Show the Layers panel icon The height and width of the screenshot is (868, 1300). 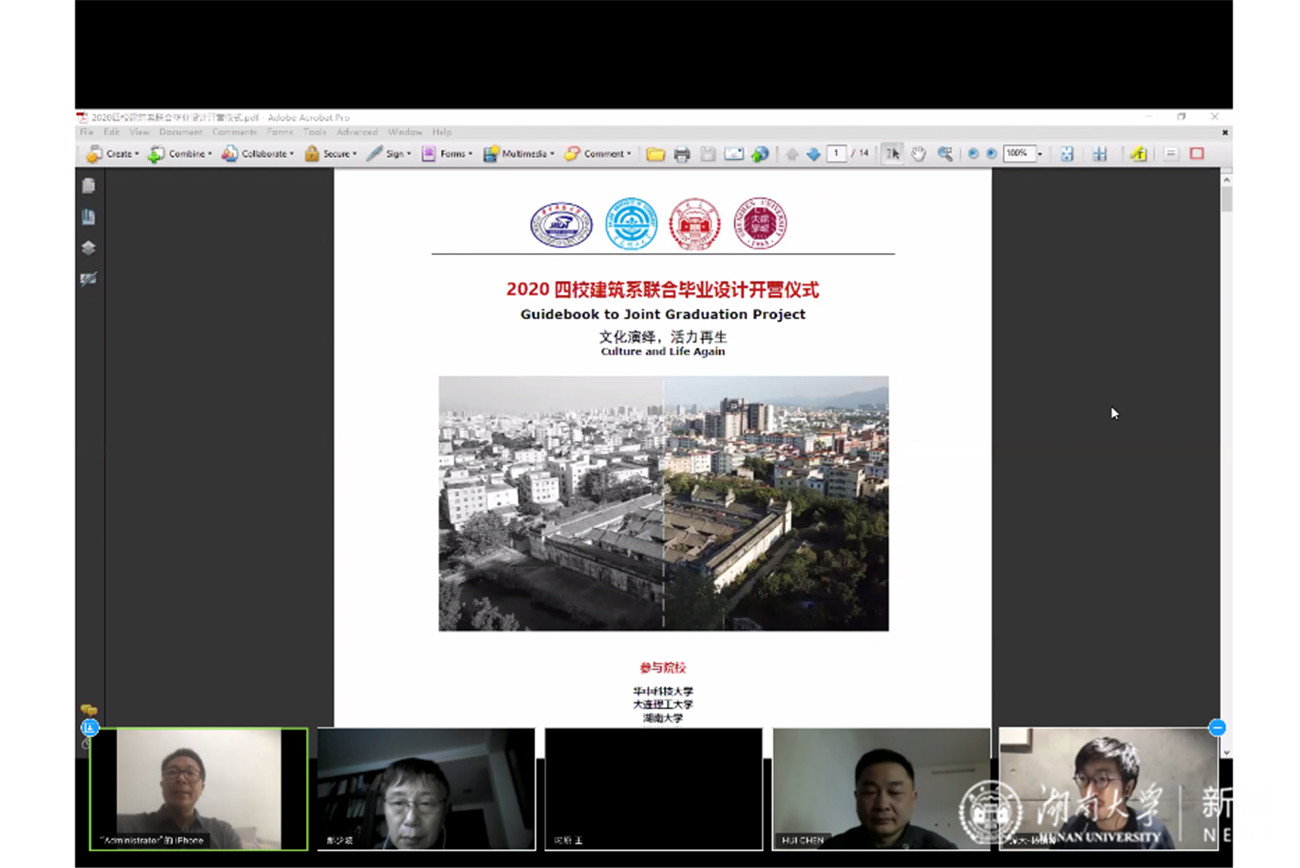click(88, 248)
